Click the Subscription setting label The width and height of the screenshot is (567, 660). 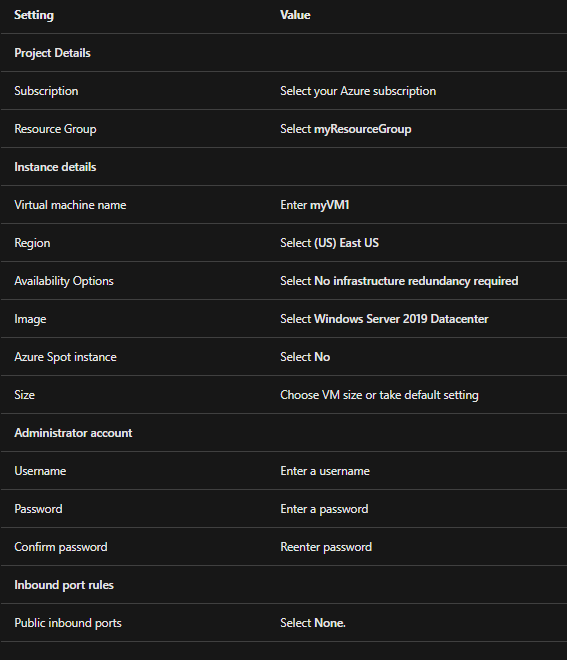[x=46, y=91]
